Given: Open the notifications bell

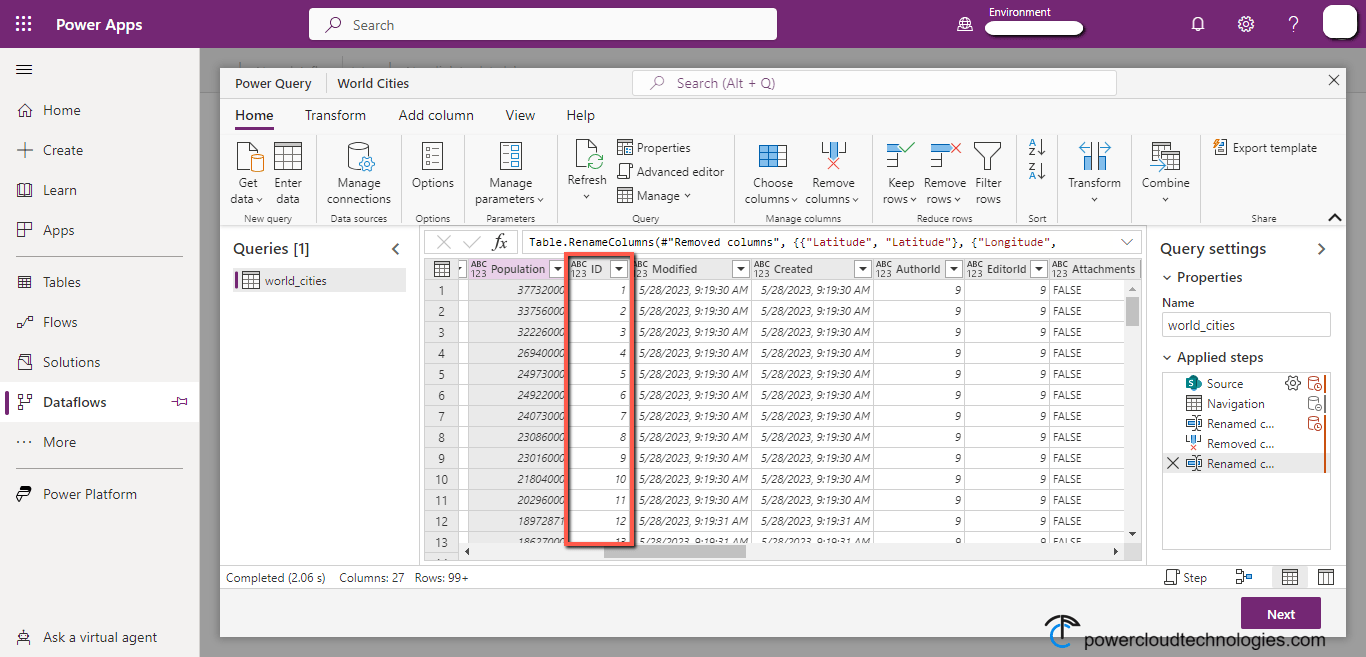Looking at the screenshot, I should 1198,24.
